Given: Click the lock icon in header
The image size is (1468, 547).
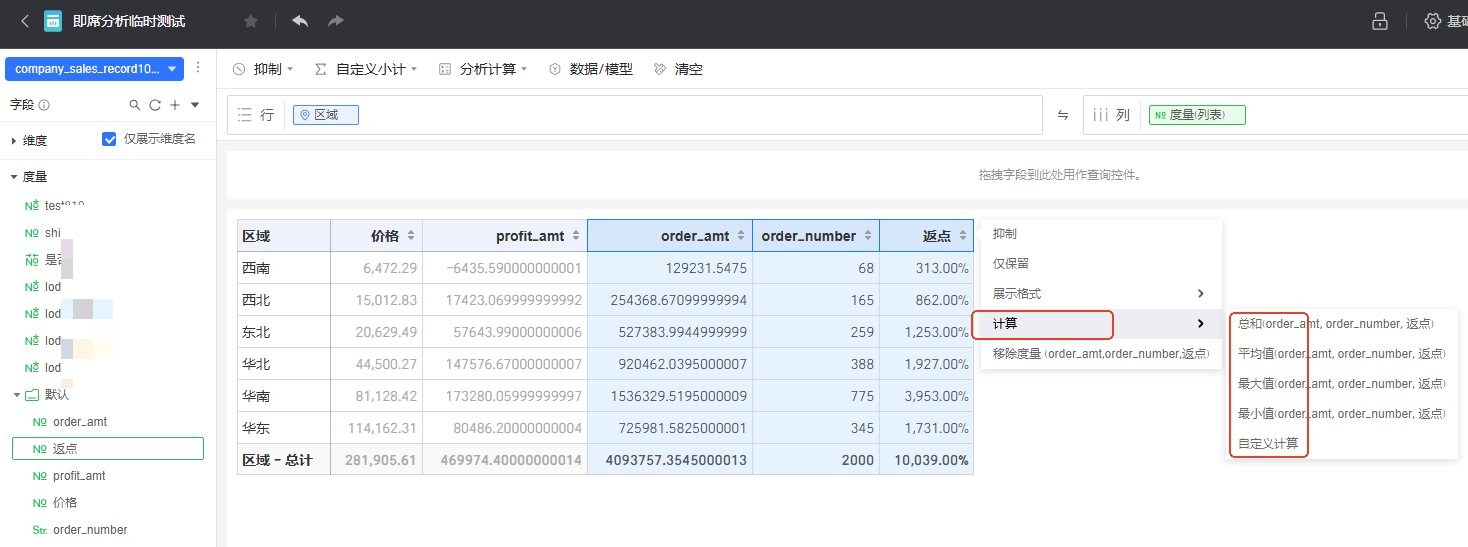Looking at the screenshot, I should click(1380, 21).
